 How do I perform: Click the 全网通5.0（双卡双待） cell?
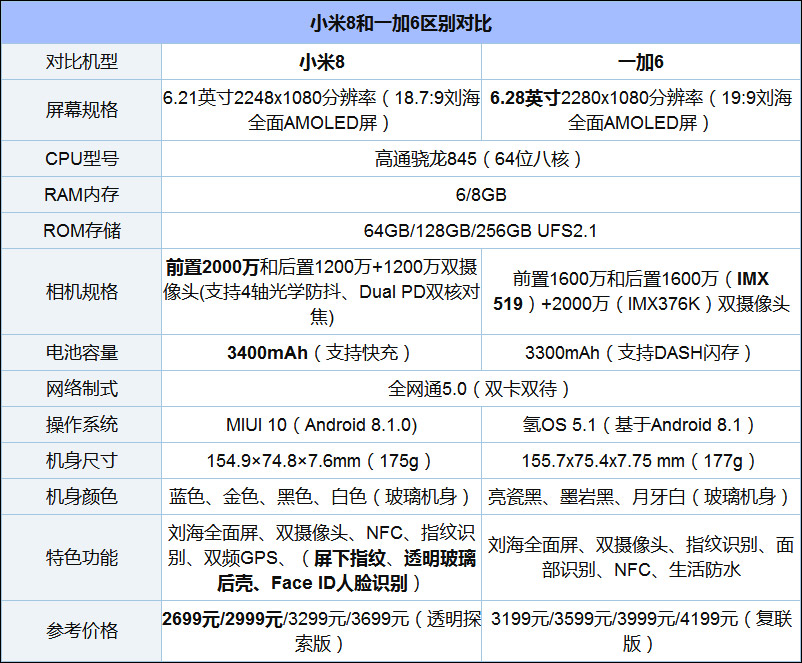tap(481, 389)
